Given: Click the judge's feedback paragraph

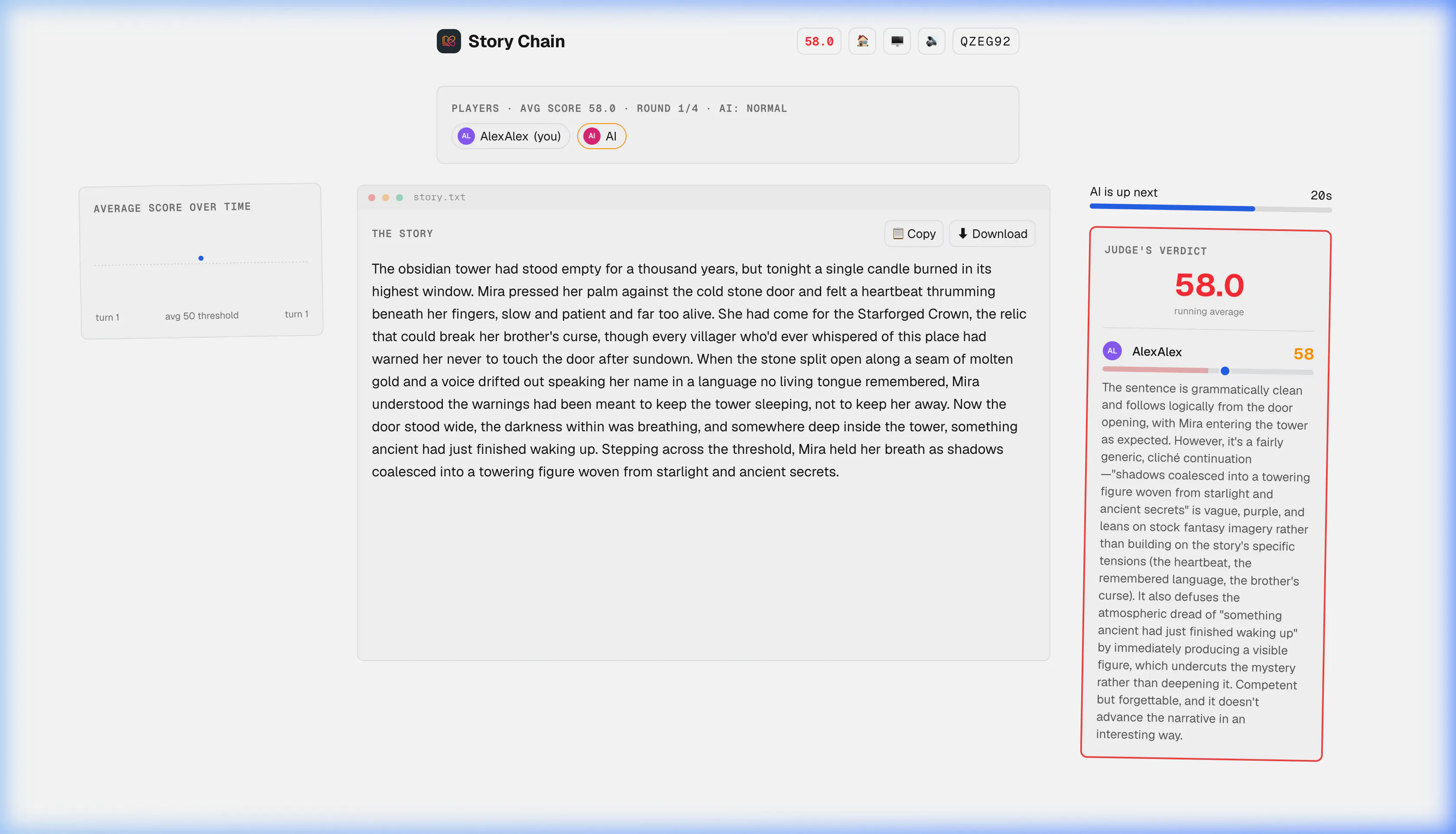Looking at the screenshot, I should point(1204,561).
